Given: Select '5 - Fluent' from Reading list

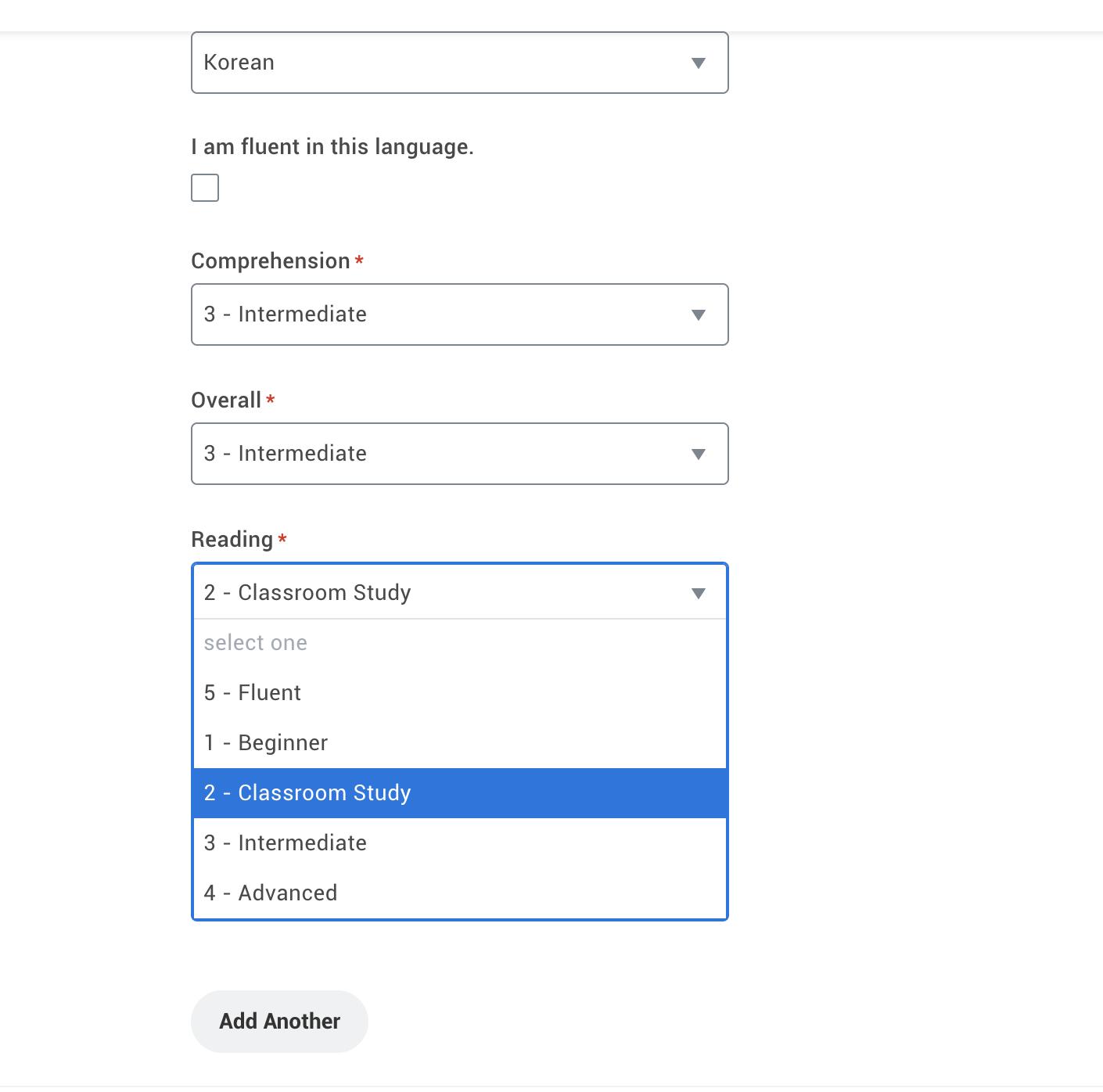Looking at the screenshot, I should [253, 693].
